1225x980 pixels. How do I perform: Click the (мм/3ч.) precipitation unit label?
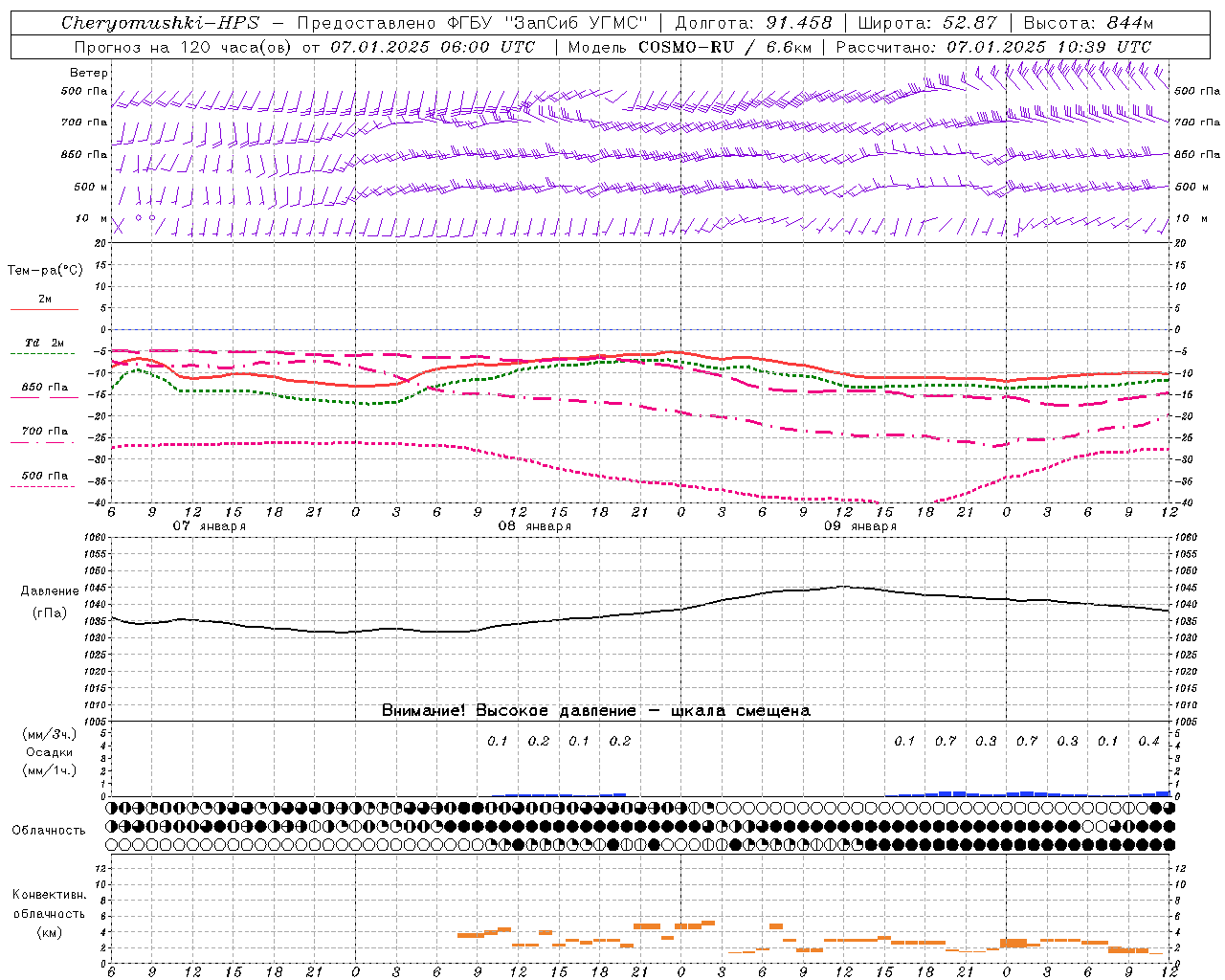click(50, 734)
